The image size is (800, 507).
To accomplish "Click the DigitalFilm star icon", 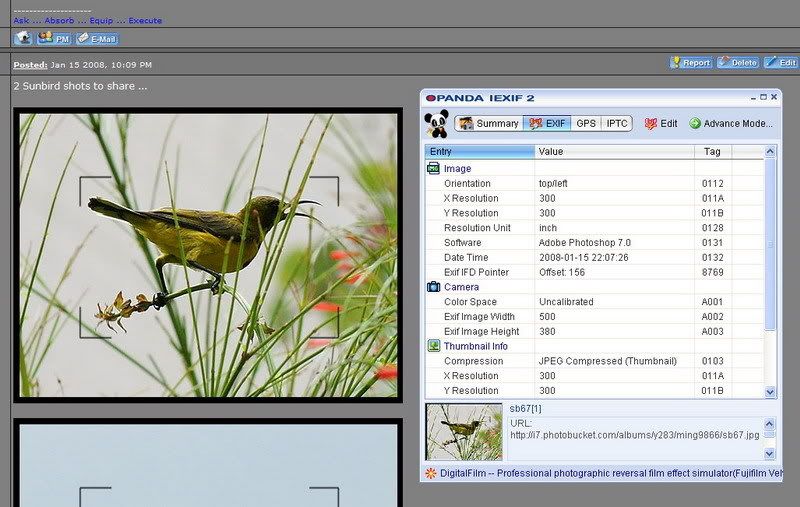I will click(x=430, y=472).
